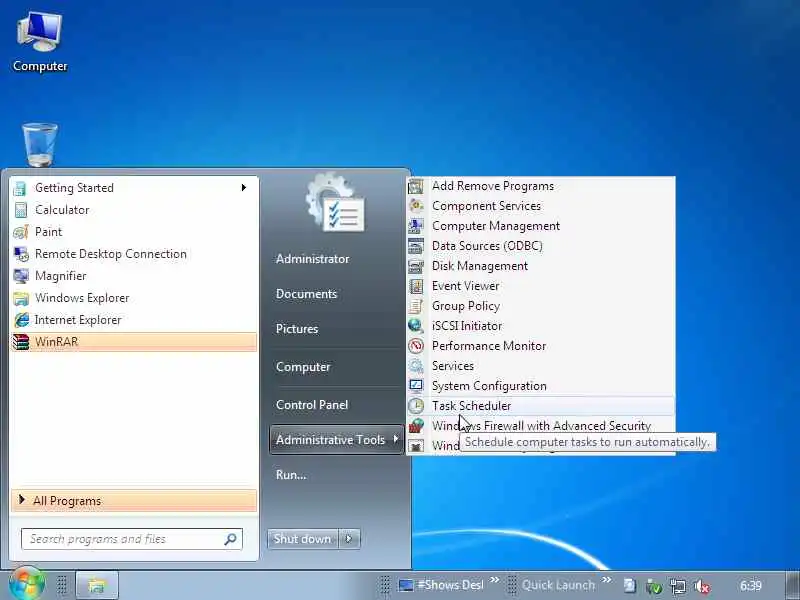Click the System Configuration icon
The image size is (800, 600).
point(416,386)
